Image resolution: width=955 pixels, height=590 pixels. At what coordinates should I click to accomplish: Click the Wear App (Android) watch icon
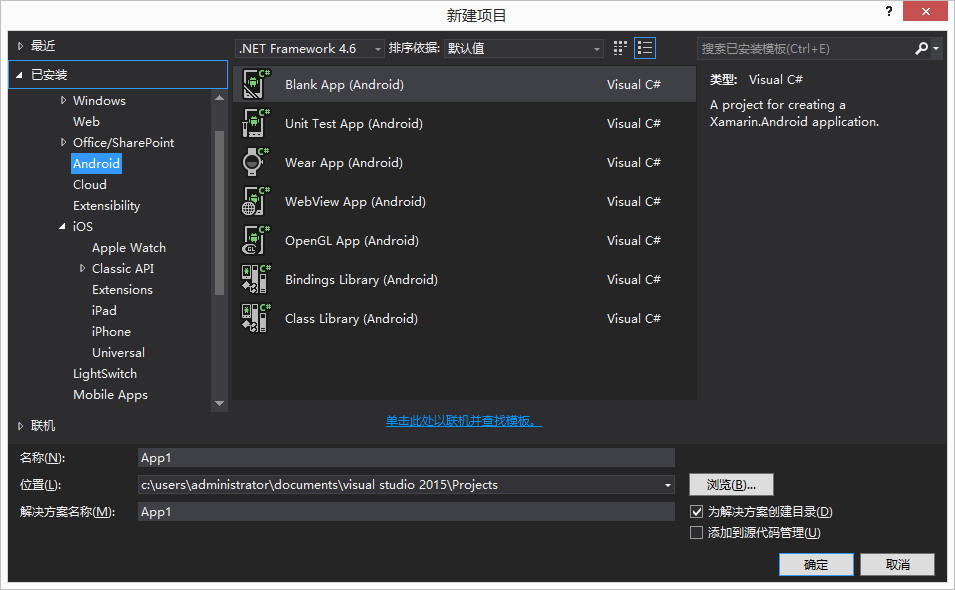click(256, 162)
